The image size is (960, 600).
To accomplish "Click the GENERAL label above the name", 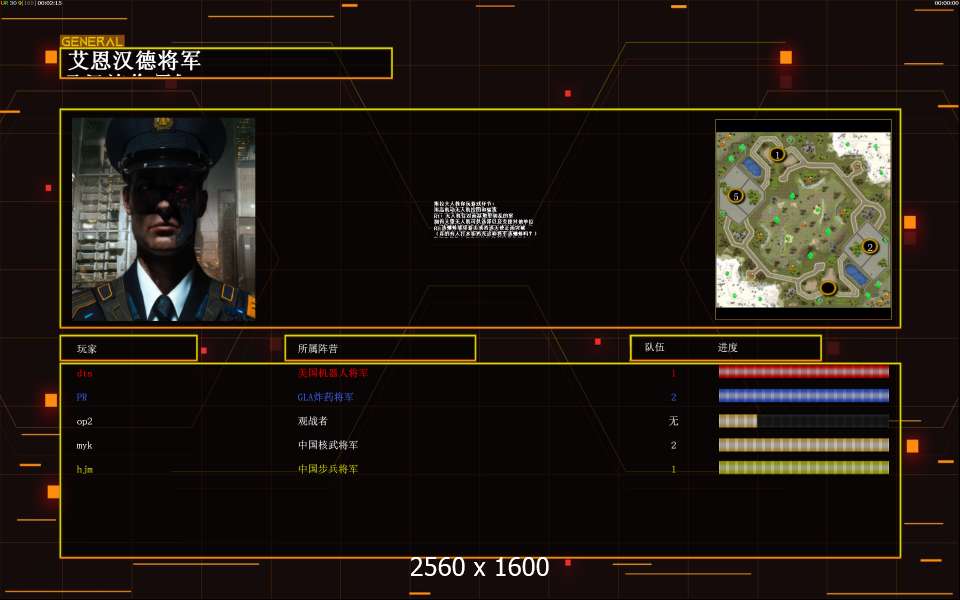I will 92,42.
